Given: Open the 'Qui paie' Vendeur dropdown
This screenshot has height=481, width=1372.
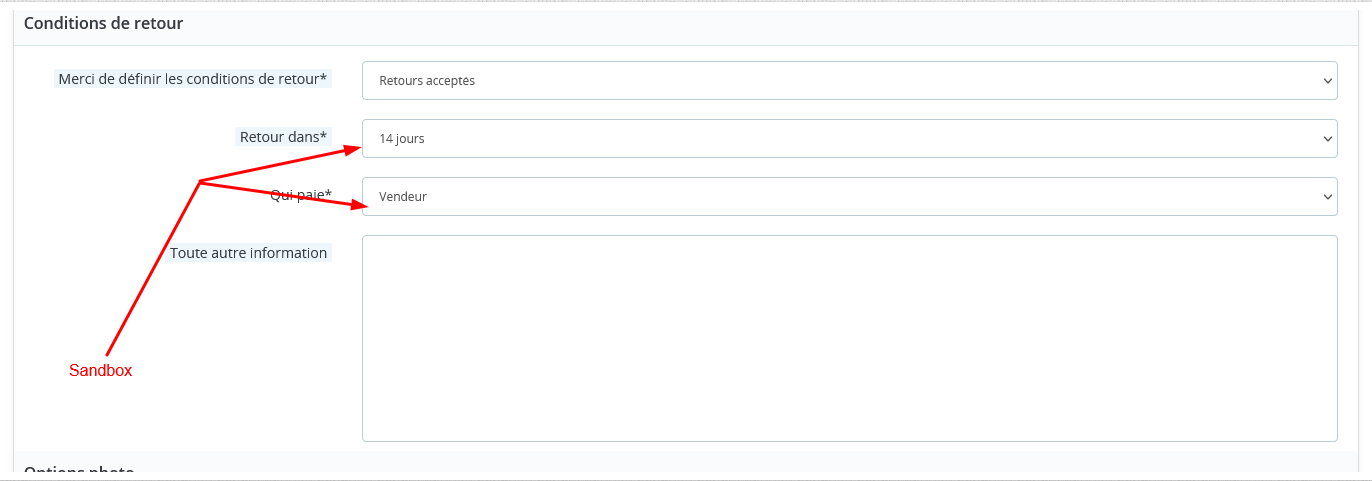Looking at the screenshot, I should pyautogui.click(x=848, y=197).
